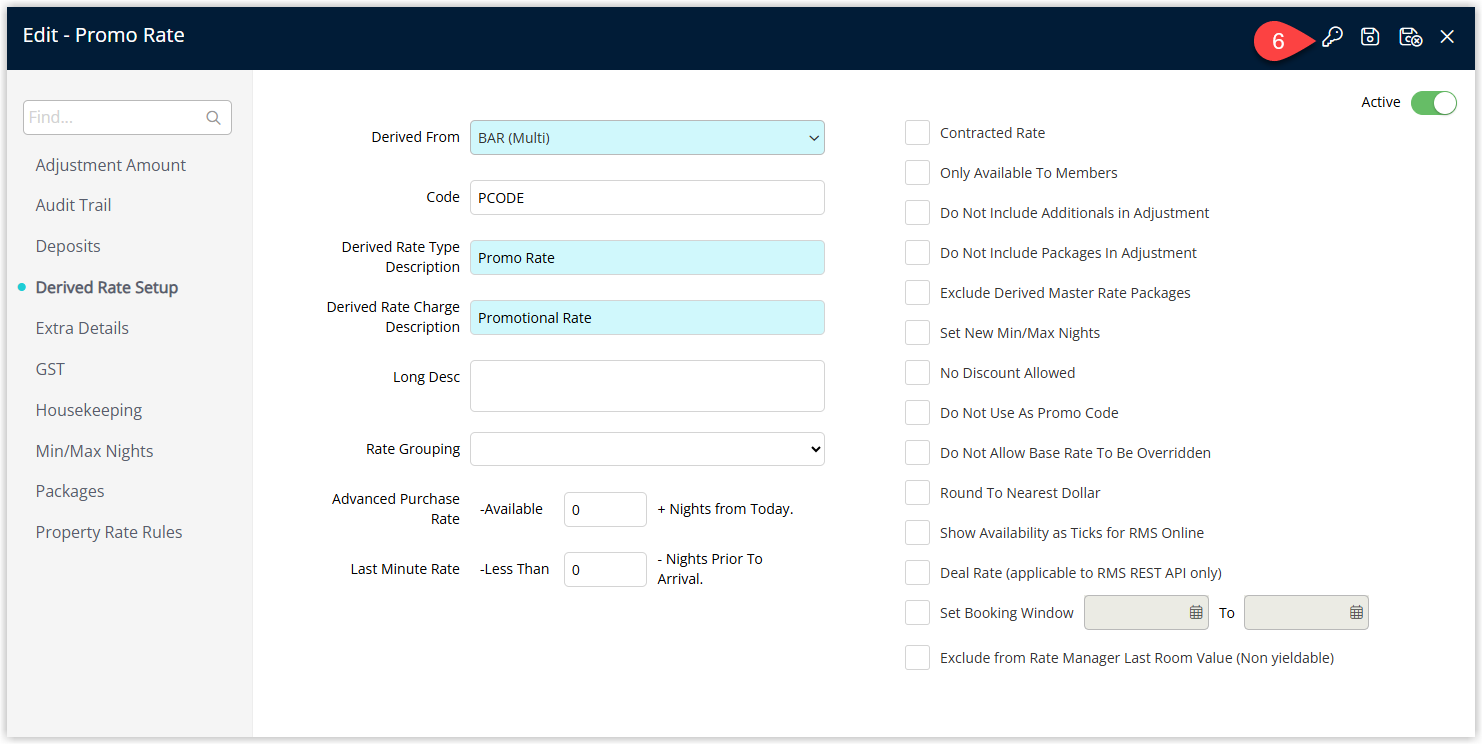Check Do Not Allow Base Rate To Be Overridden
The width and height of the screenshot is (1483, 745).
point(917,453)
